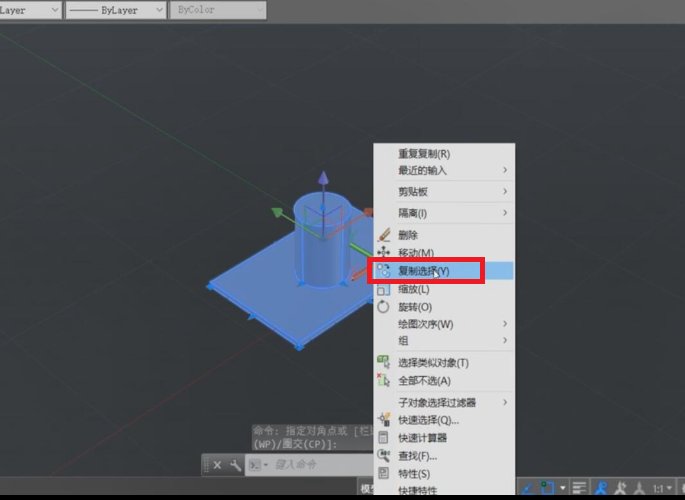Toggle annotation auto-scale status bar icon
This screenshot has height=500, width=685.
tap(620, 488)
